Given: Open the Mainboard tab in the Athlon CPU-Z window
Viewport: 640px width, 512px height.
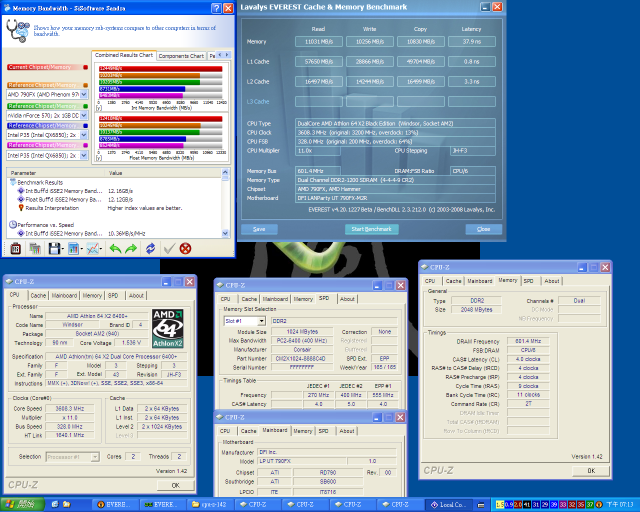Looking at the screenshot, I should 64,296.
